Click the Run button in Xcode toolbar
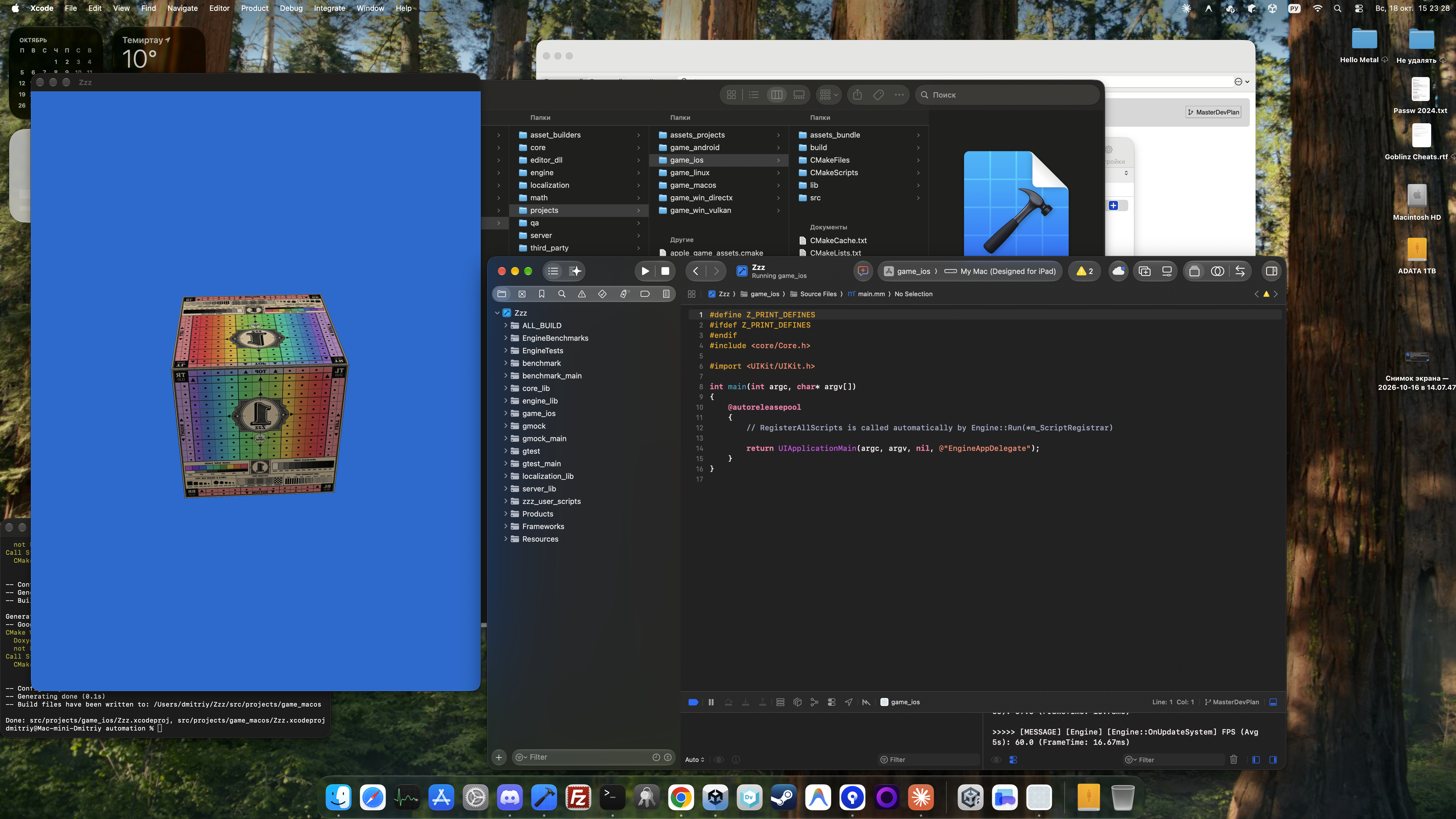The height and width of the screenshot is (819, 1456). click(645, 271)
